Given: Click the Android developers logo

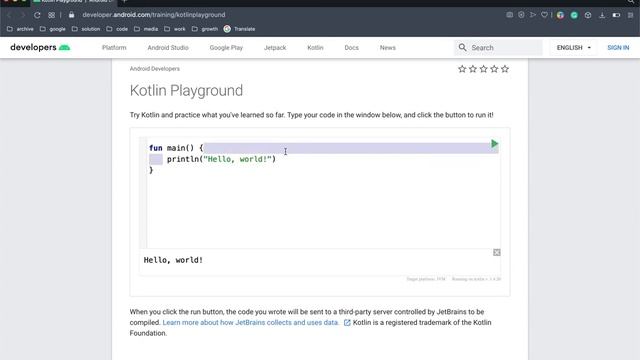Looking at the screenshot, I should coord(40,47).
